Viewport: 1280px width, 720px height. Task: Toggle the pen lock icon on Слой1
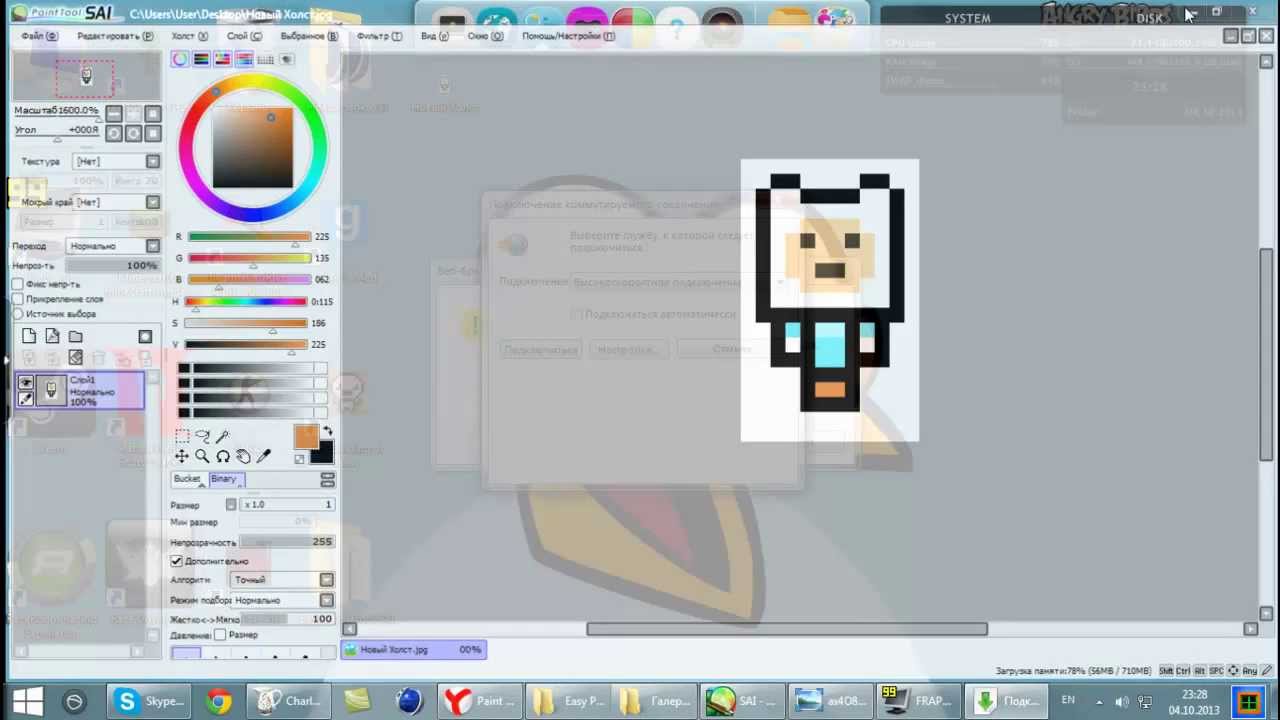point(26,398)
